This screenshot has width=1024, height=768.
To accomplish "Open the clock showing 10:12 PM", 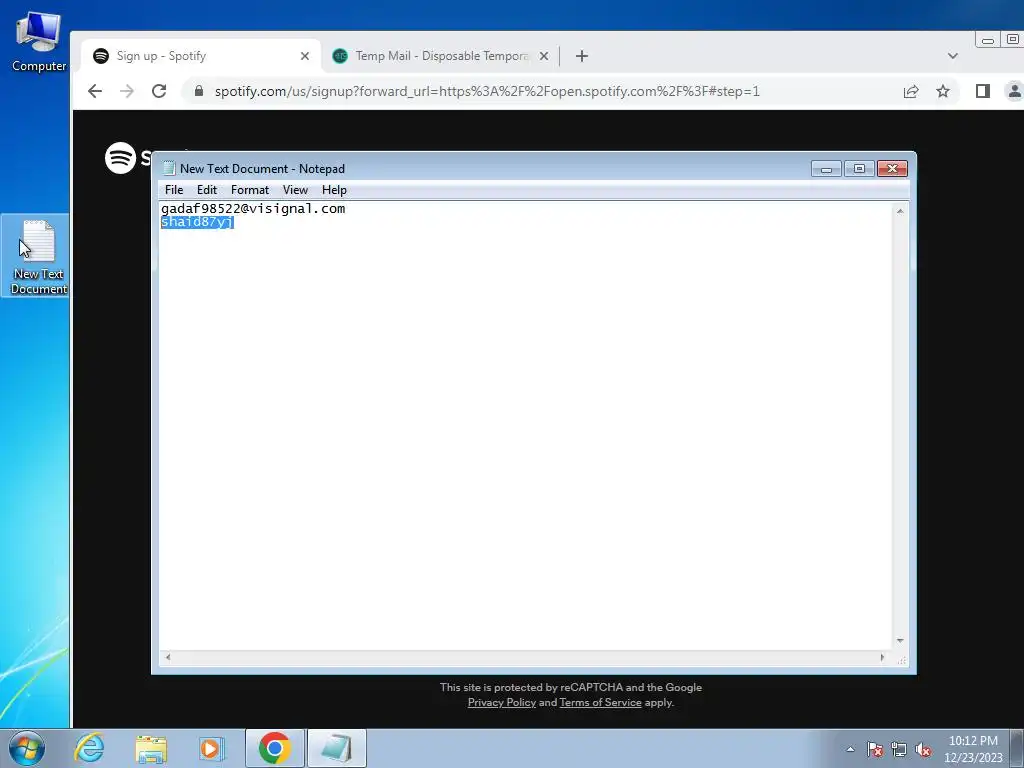I will click(x=973, y=749).
